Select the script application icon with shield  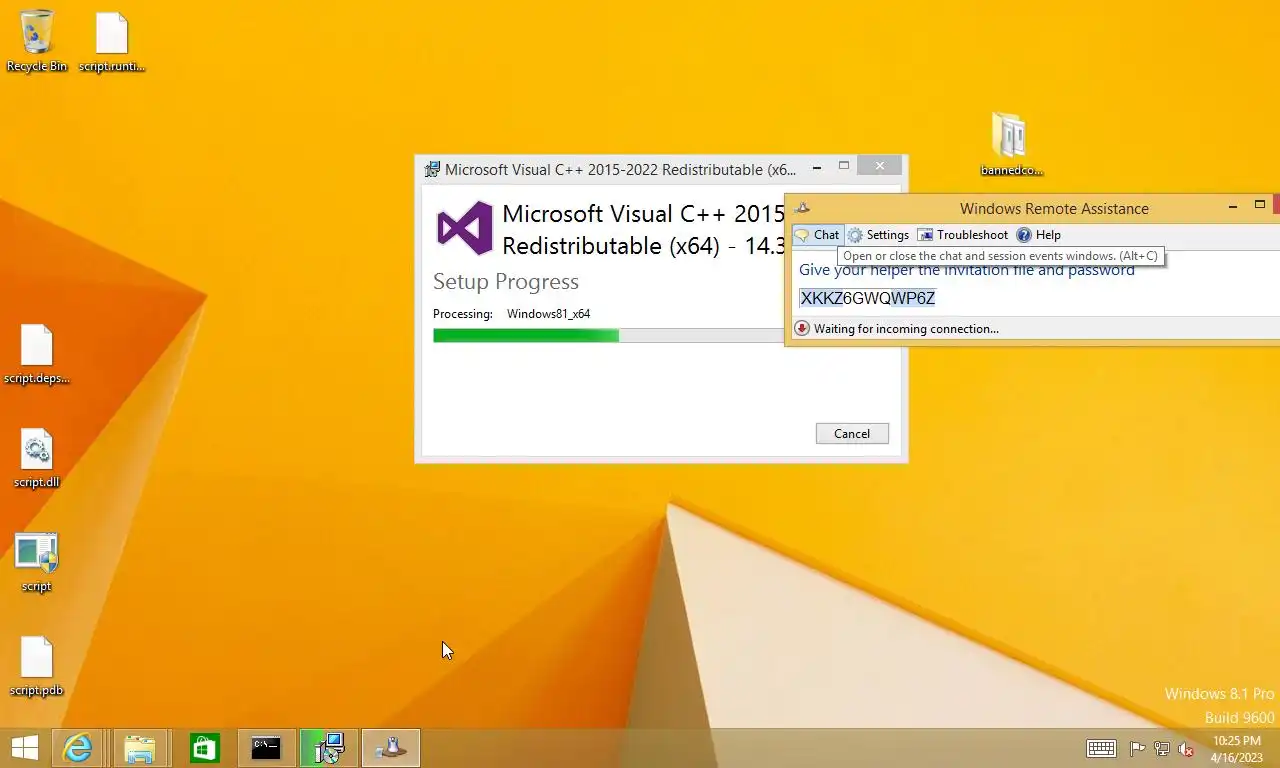pos(37,562)
